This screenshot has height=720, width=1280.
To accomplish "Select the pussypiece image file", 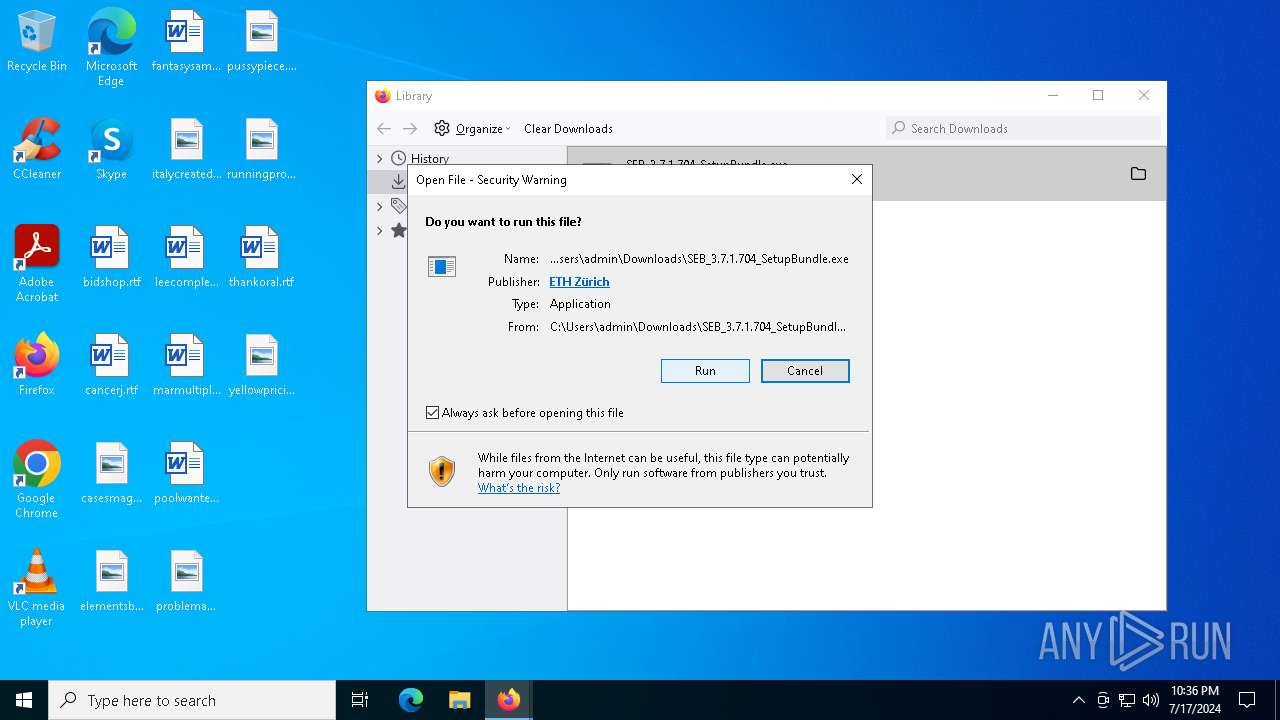I will [x=261, y=42].
